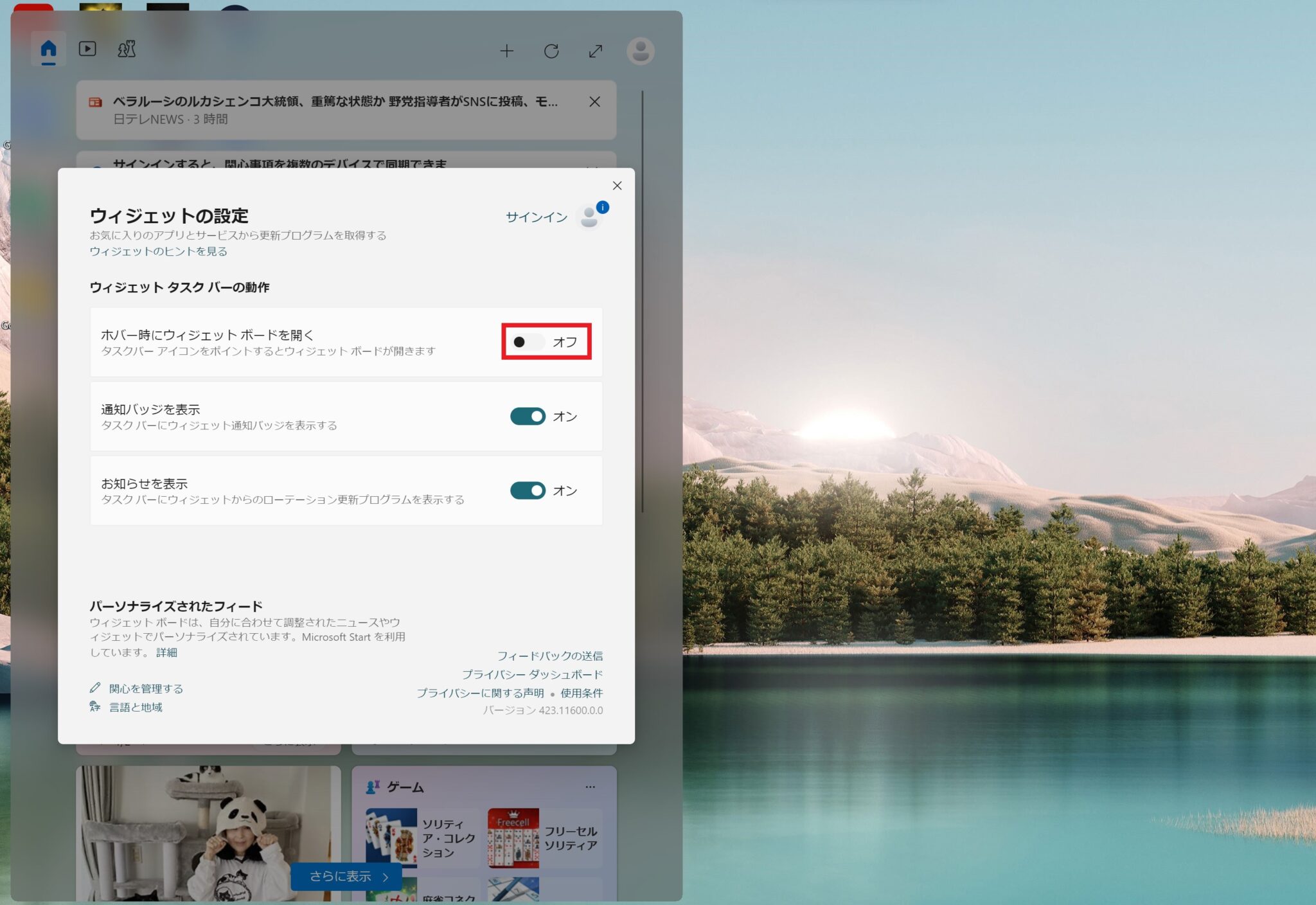Open フィードバックの送信
Screen dimensions: 1316x905
pos(551,656)
